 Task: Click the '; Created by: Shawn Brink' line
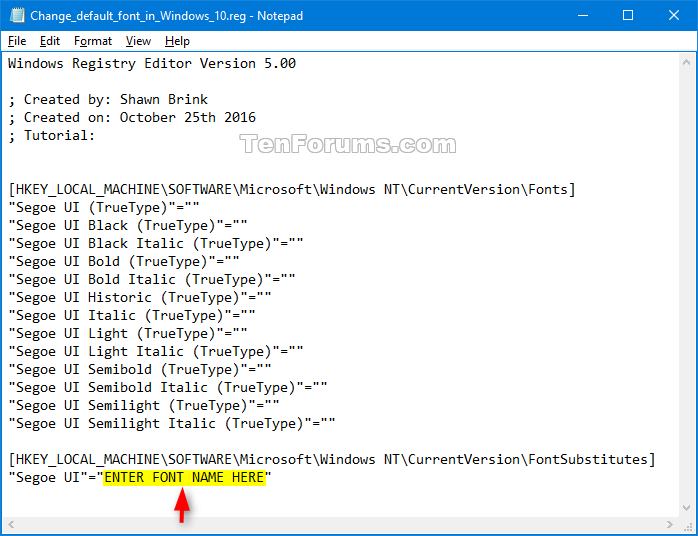[108, 100]
